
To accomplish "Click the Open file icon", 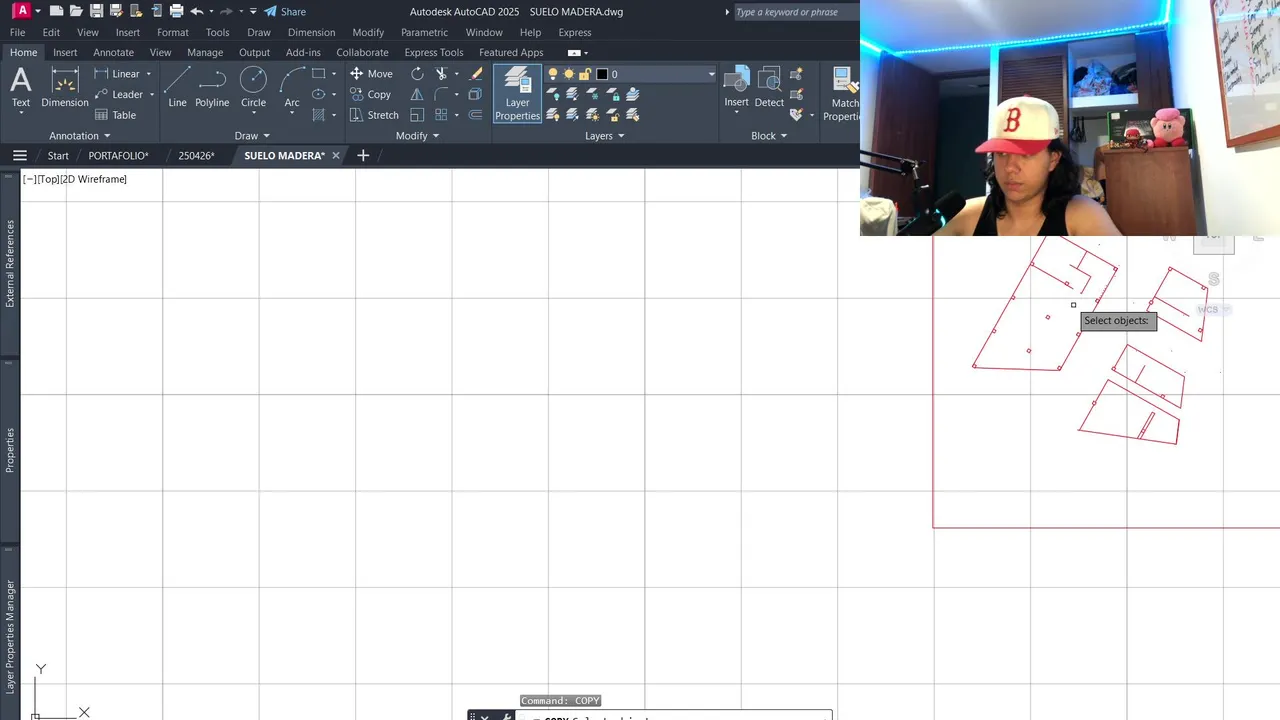I will [x=76, y=11].
